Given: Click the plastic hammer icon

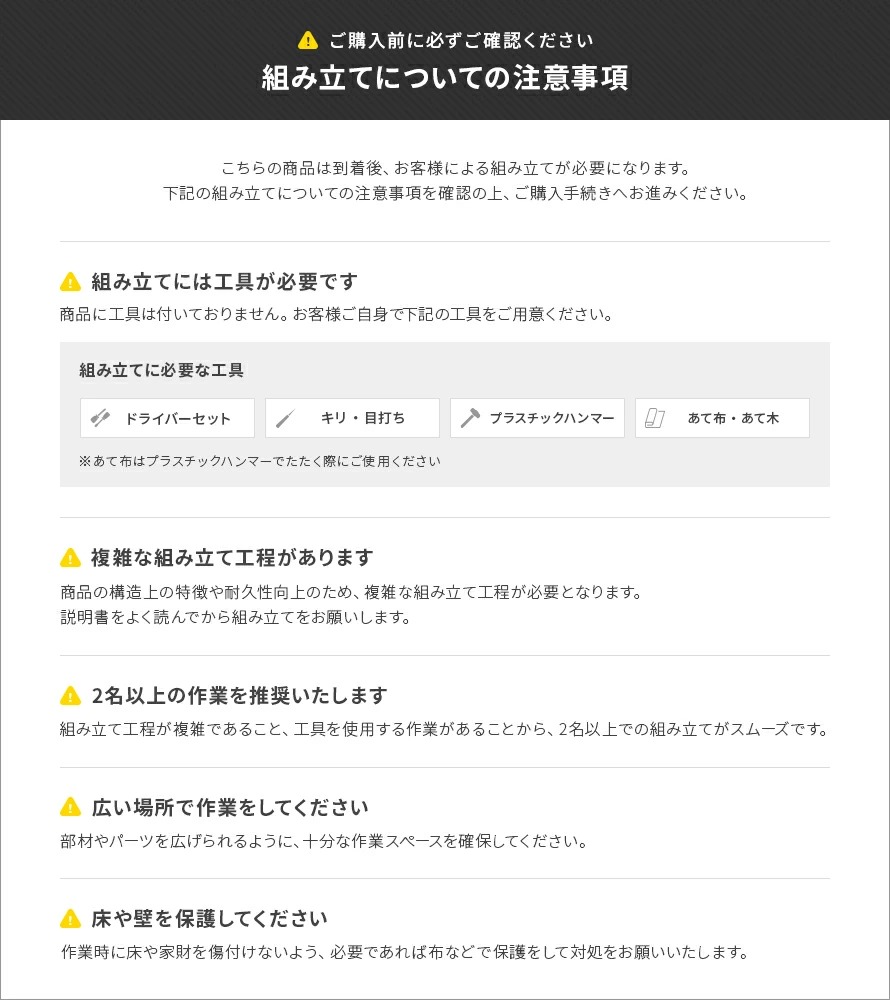Looking at the screenshot, I should pyautogui.click(x=470, y=418).
